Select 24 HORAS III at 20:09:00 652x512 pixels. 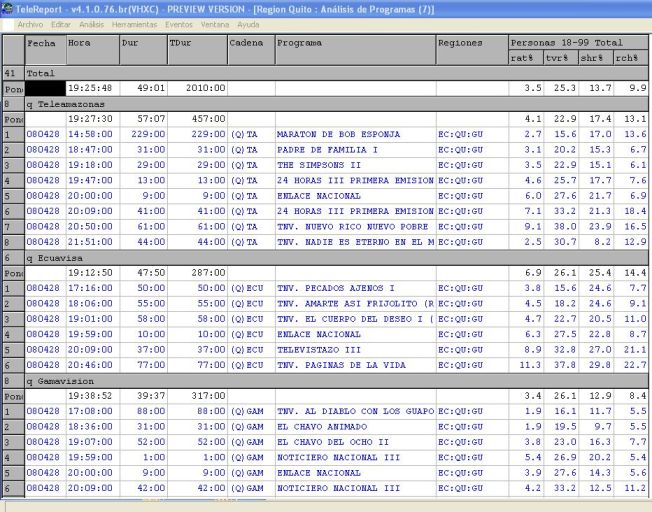(x=356, y=211)
